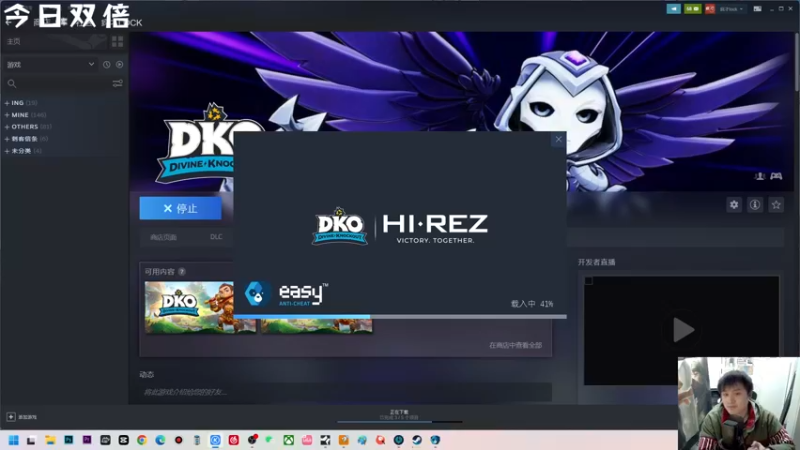Play the developer broadcast video

pyautogui.click(x=682, y=330)
